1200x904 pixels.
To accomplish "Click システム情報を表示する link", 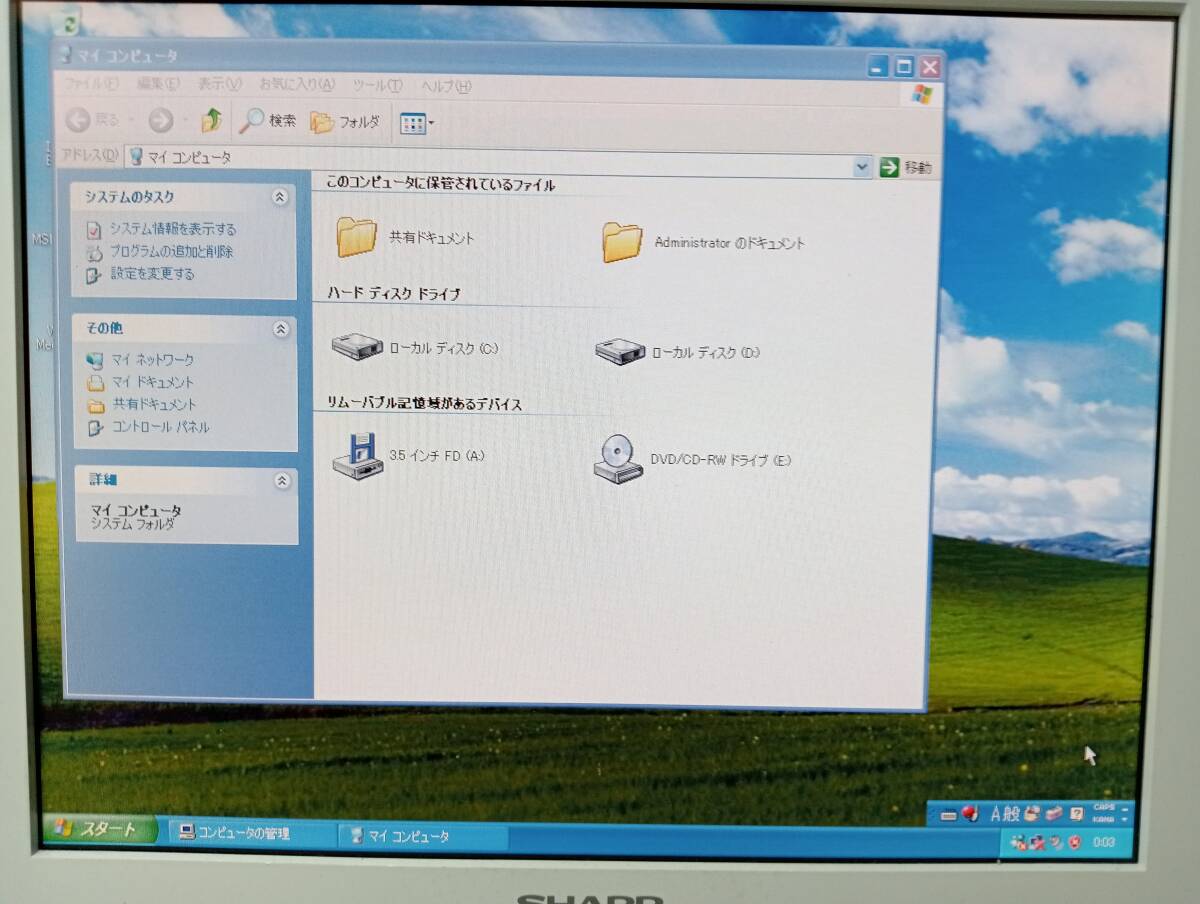I will 173,230.
